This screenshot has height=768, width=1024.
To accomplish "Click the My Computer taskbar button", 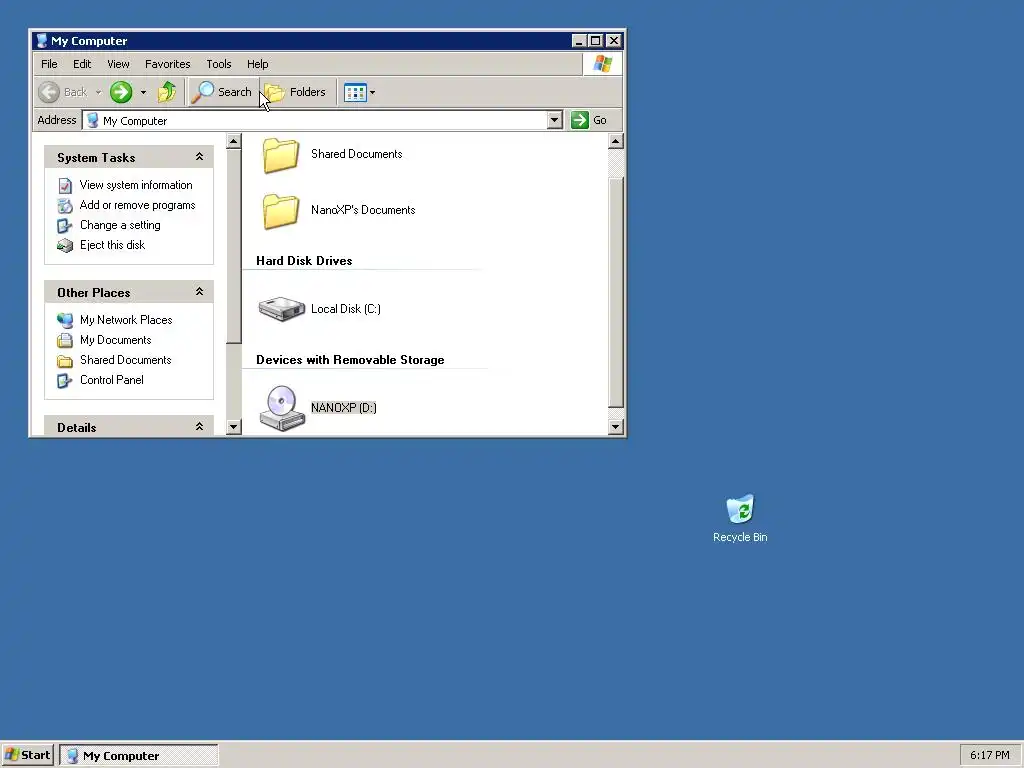I will (x=139, y=756).
